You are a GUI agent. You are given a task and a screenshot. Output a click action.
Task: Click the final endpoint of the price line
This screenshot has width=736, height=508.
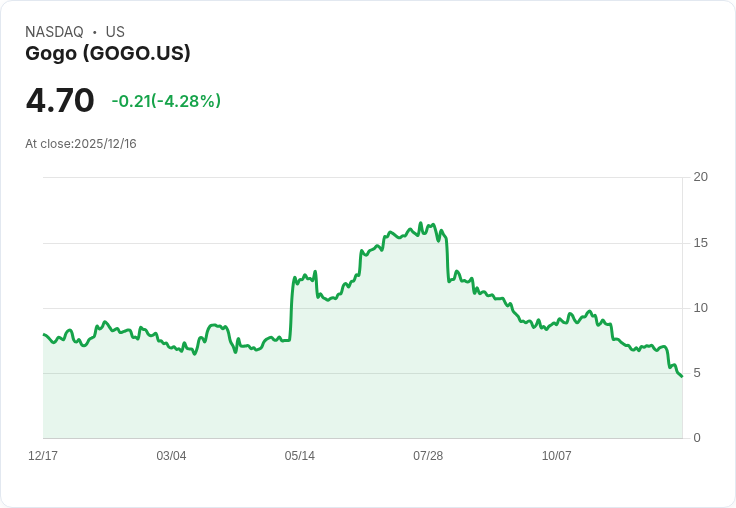coord(681,376)
